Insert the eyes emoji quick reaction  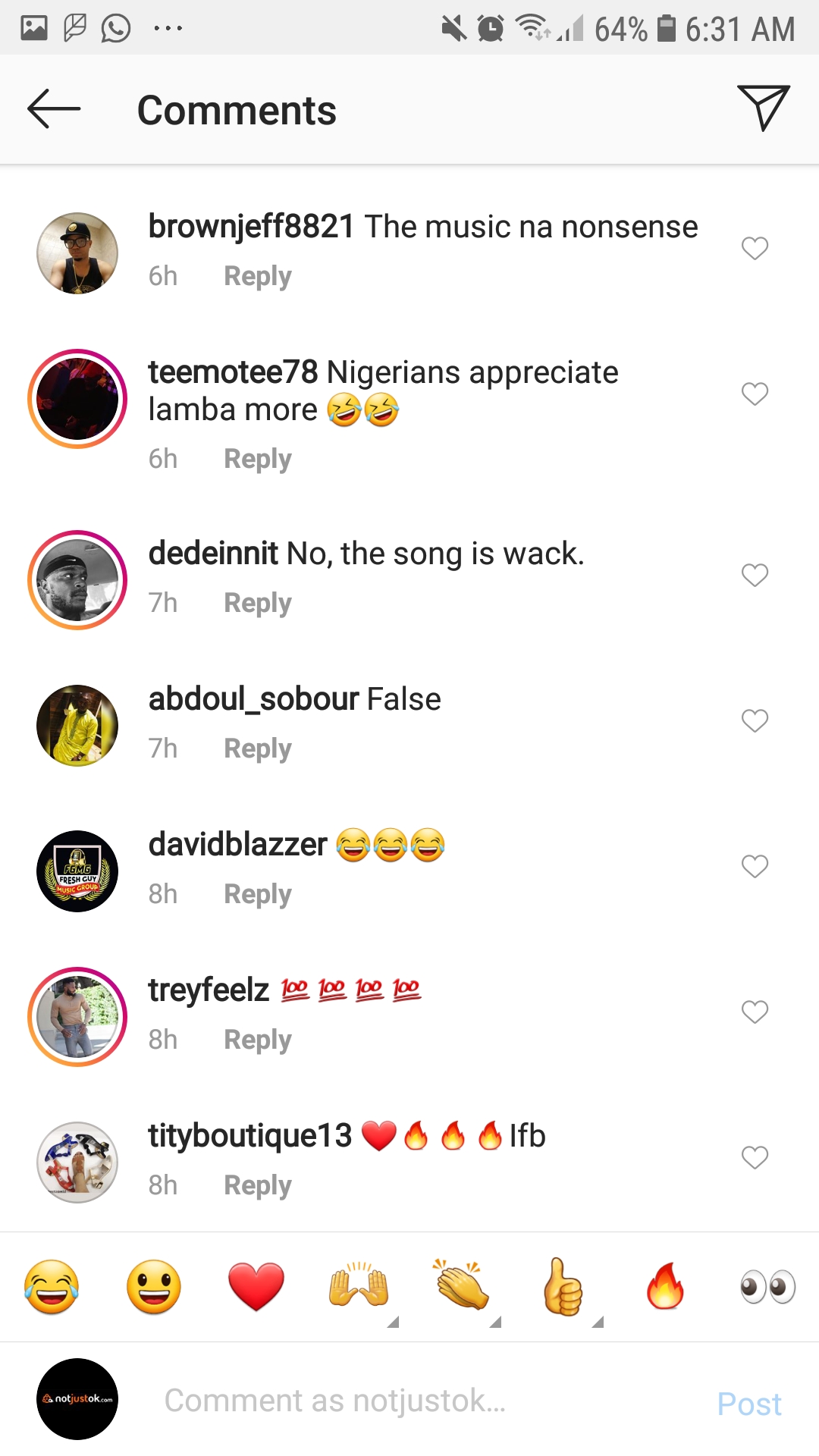(767, 1287)
